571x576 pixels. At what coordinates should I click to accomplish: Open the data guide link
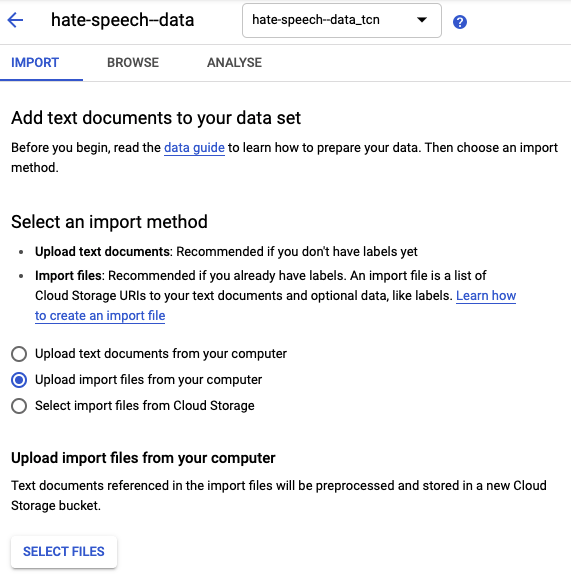(x=194, y=148)
